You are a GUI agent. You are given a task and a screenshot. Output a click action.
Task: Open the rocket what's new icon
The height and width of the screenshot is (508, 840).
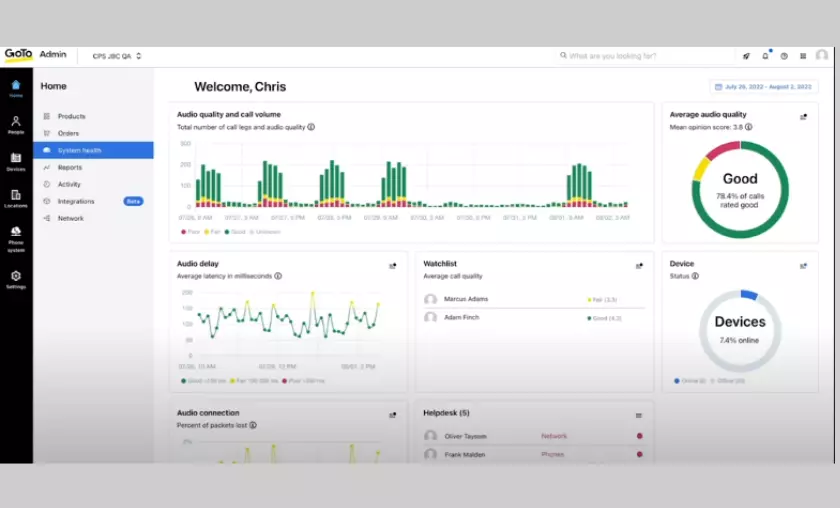pos(746,56)
